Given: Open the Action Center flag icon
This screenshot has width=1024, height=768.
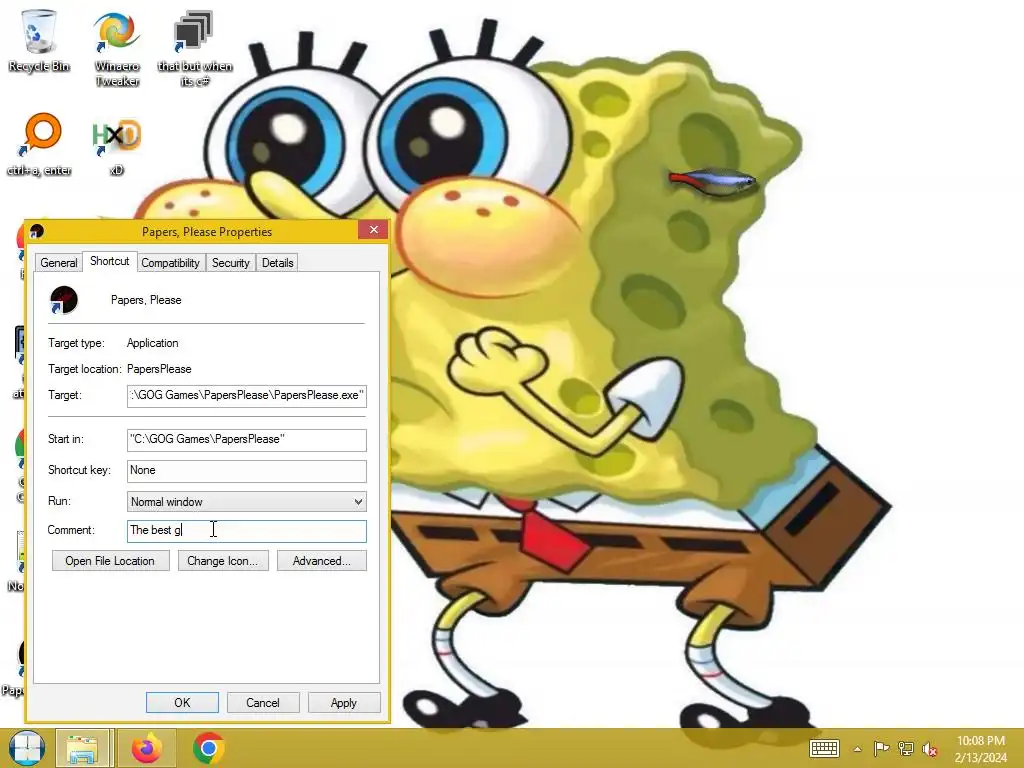Looking at the screenshot, I should tap(881, 748).
